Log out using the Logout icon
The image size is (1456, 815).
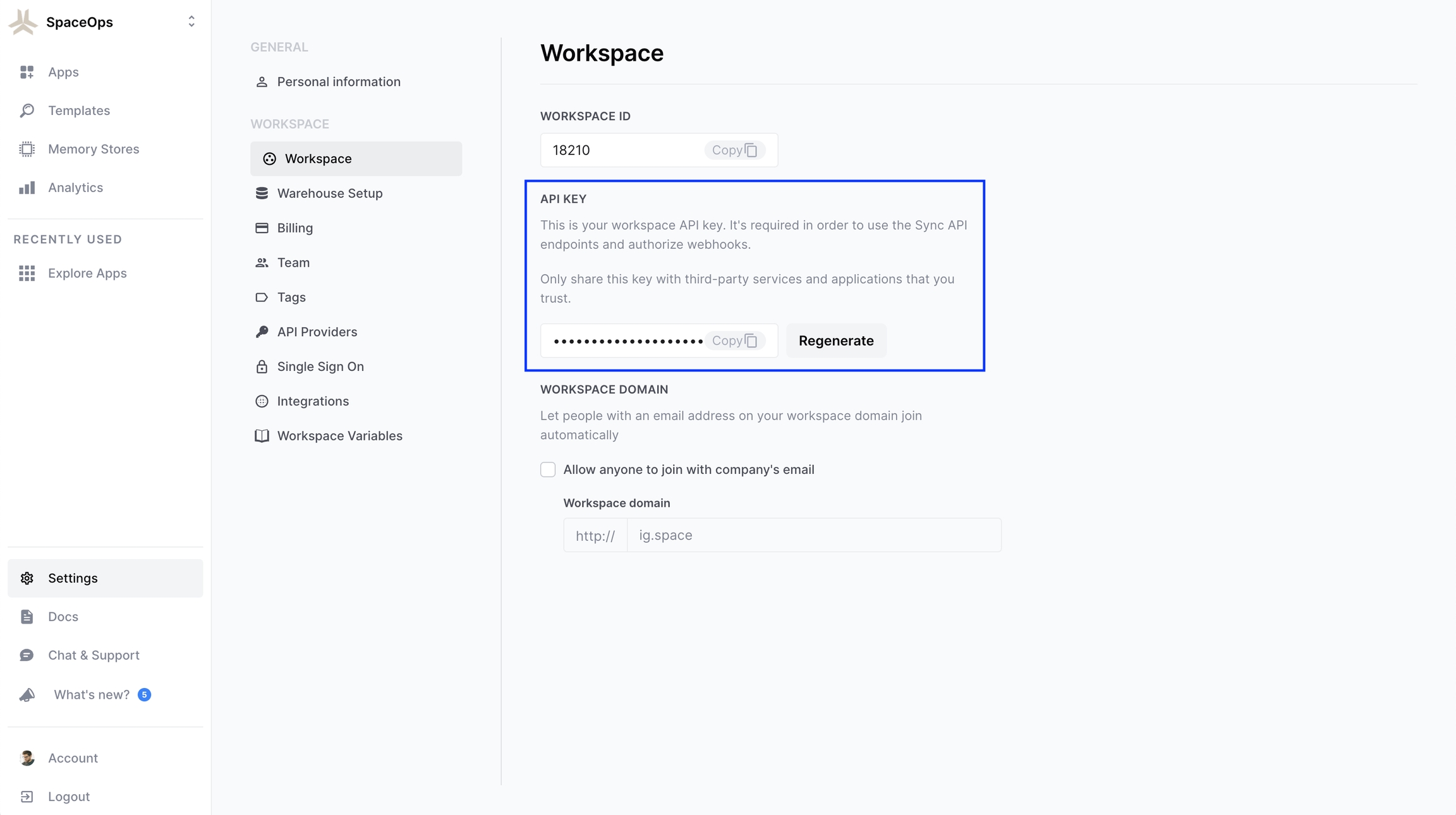point(27,797)
